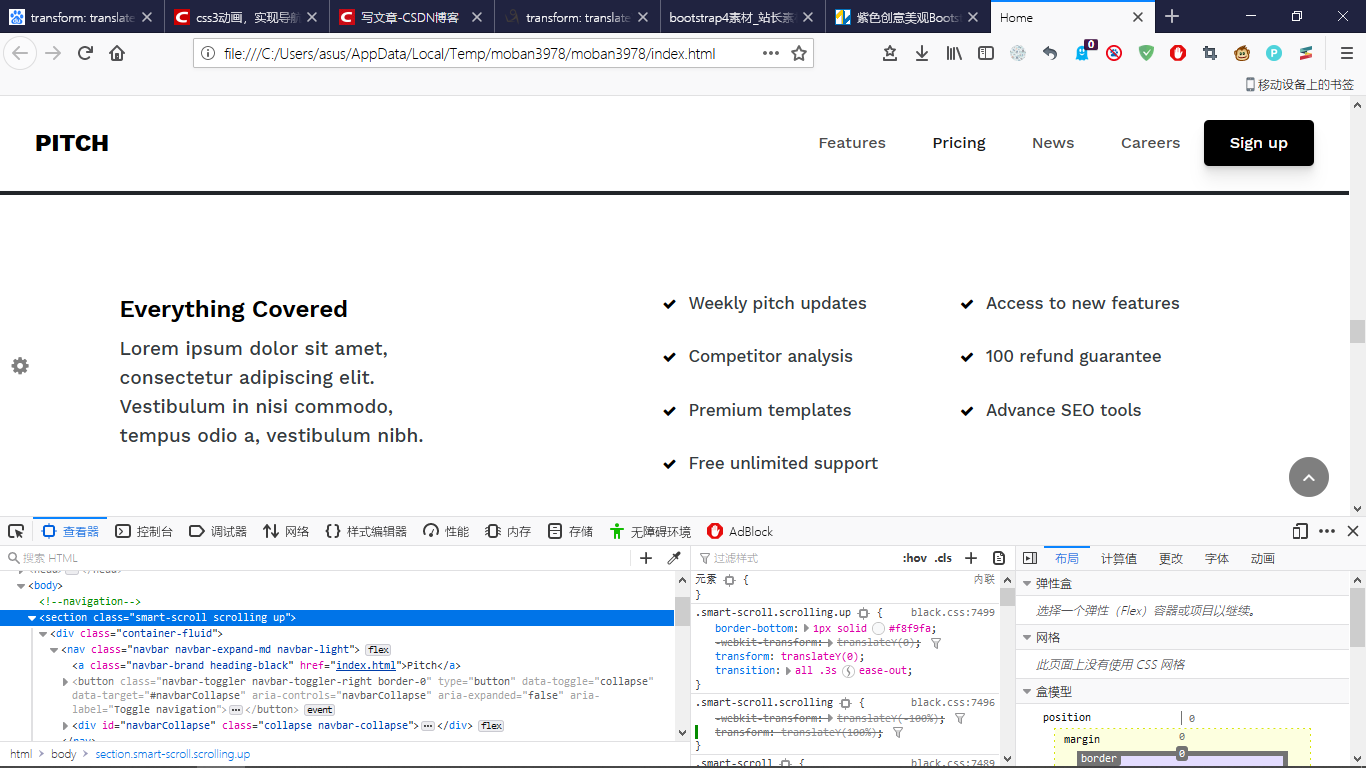Select the element picker tool in DevTools
The height and width of the screenshot is (768, 1366).
tap(14, 531)
